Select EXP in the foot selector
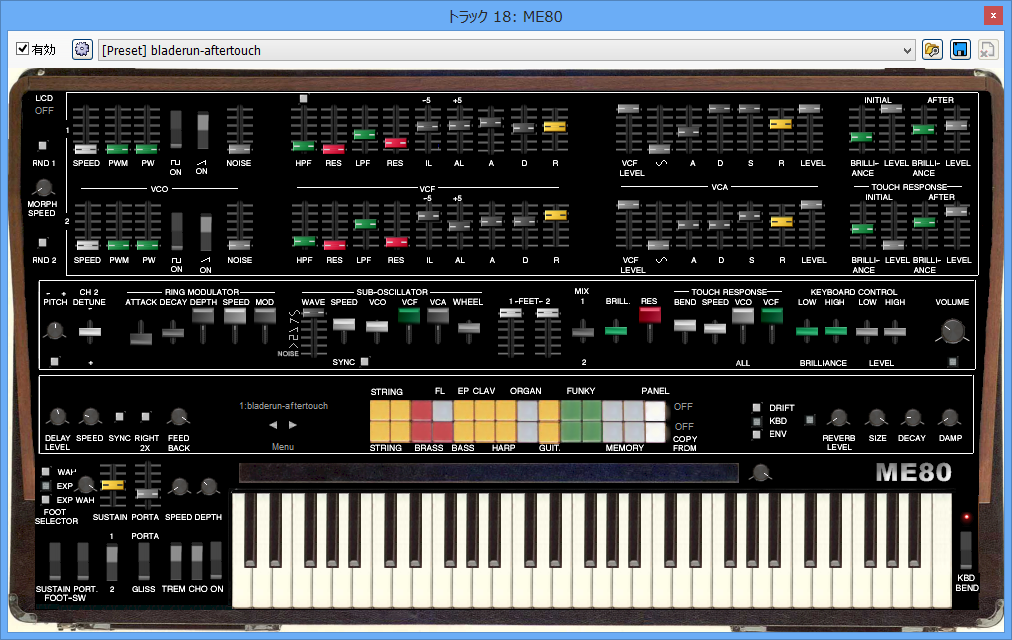Image resolution: width=1012 pixels, height=640 pixels. 46,486
